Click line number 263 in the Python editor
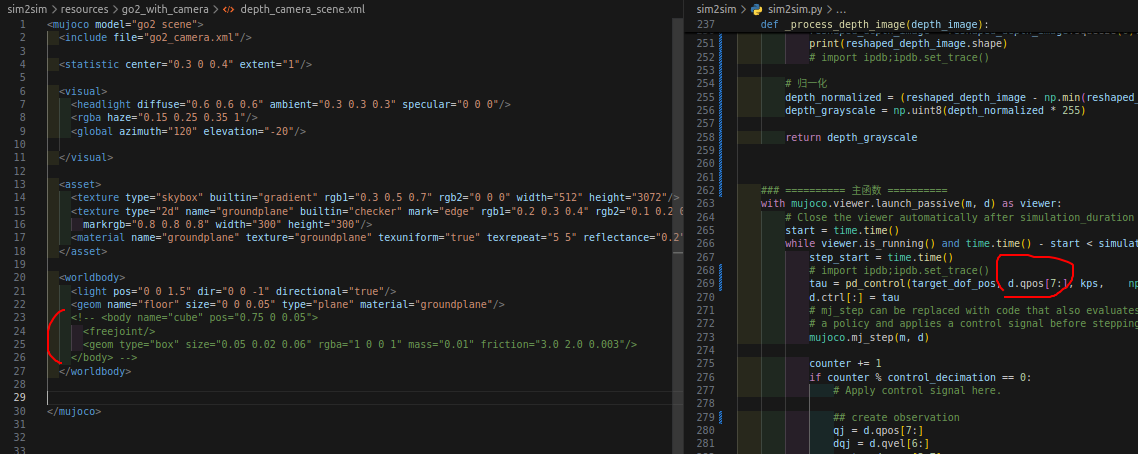The image size is (1138, 454). 705,203
